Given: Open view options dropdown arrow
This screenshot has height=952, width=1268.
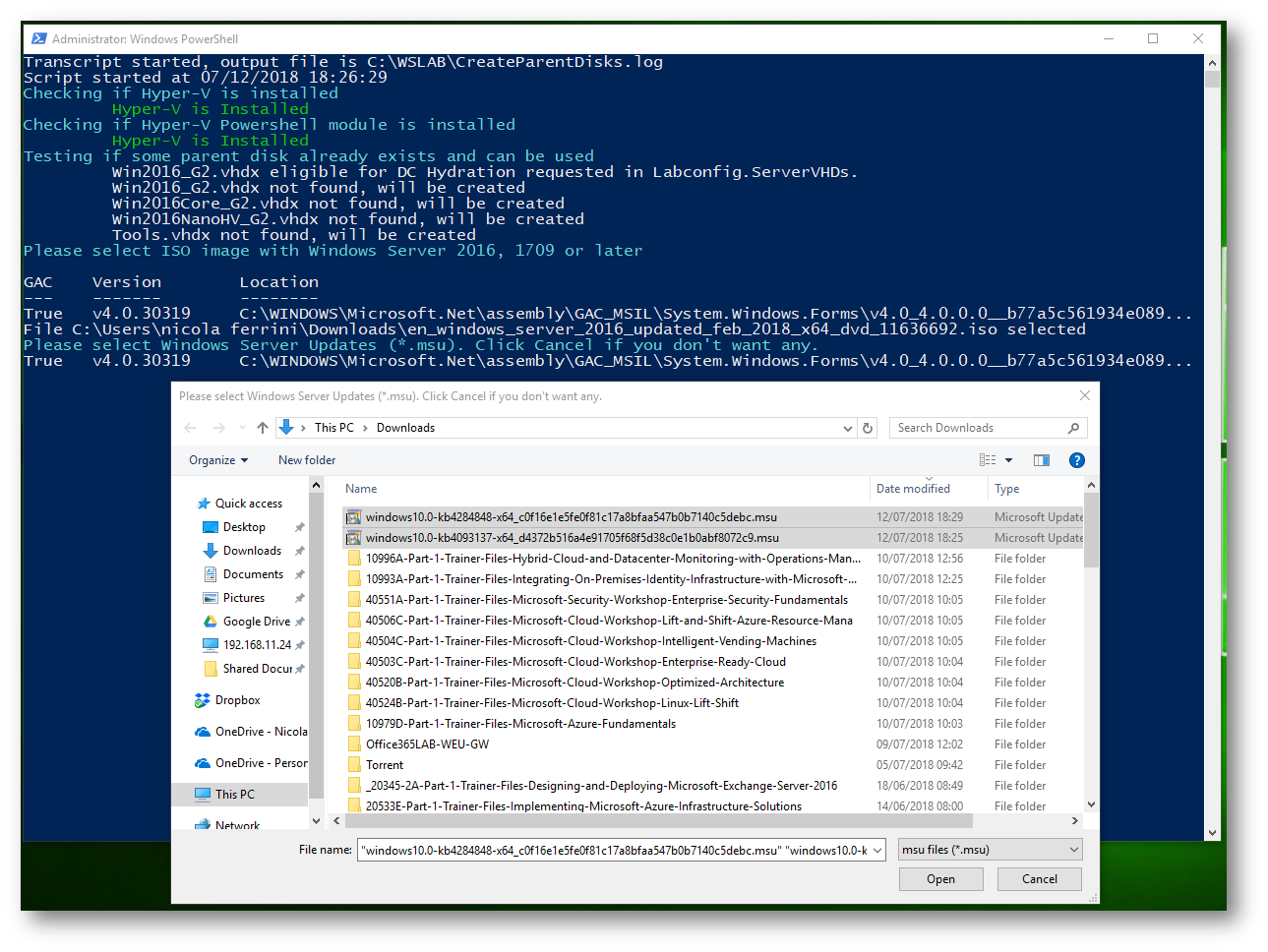Looking at the screenshot, I should click(1008, 460).
